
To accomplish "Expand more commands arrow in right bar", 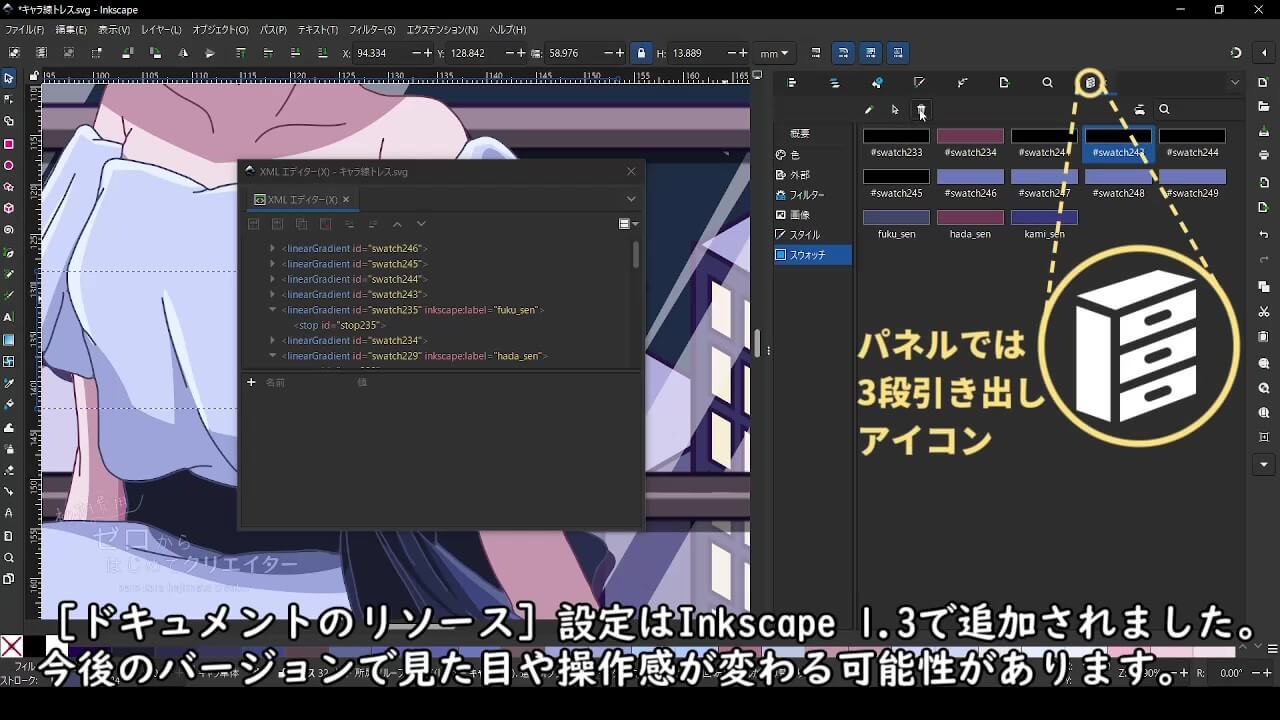I will tap(1264, 464).
